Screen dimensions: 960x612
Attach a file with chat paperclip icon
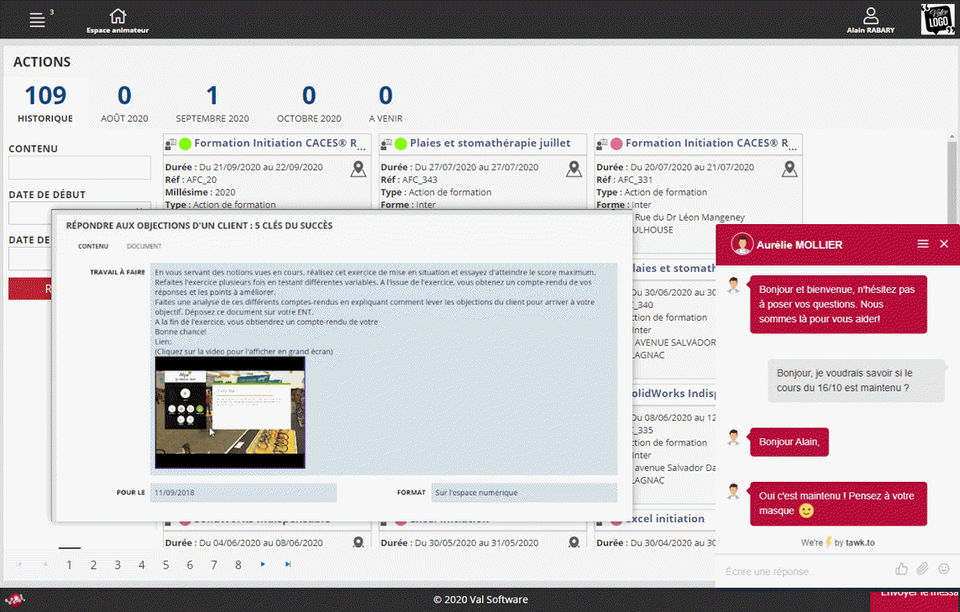tap(922, 570)
